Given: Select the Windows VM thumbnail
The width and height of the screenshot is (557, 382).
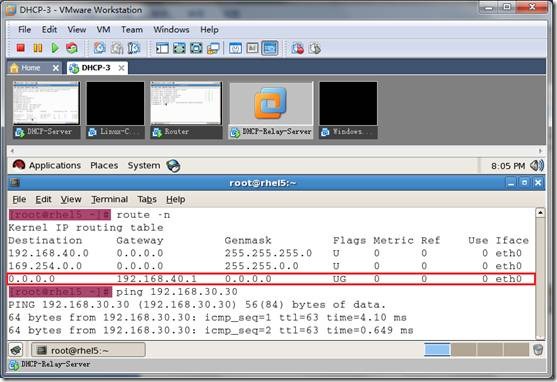Looking at the screenshot, I should 348,110.
